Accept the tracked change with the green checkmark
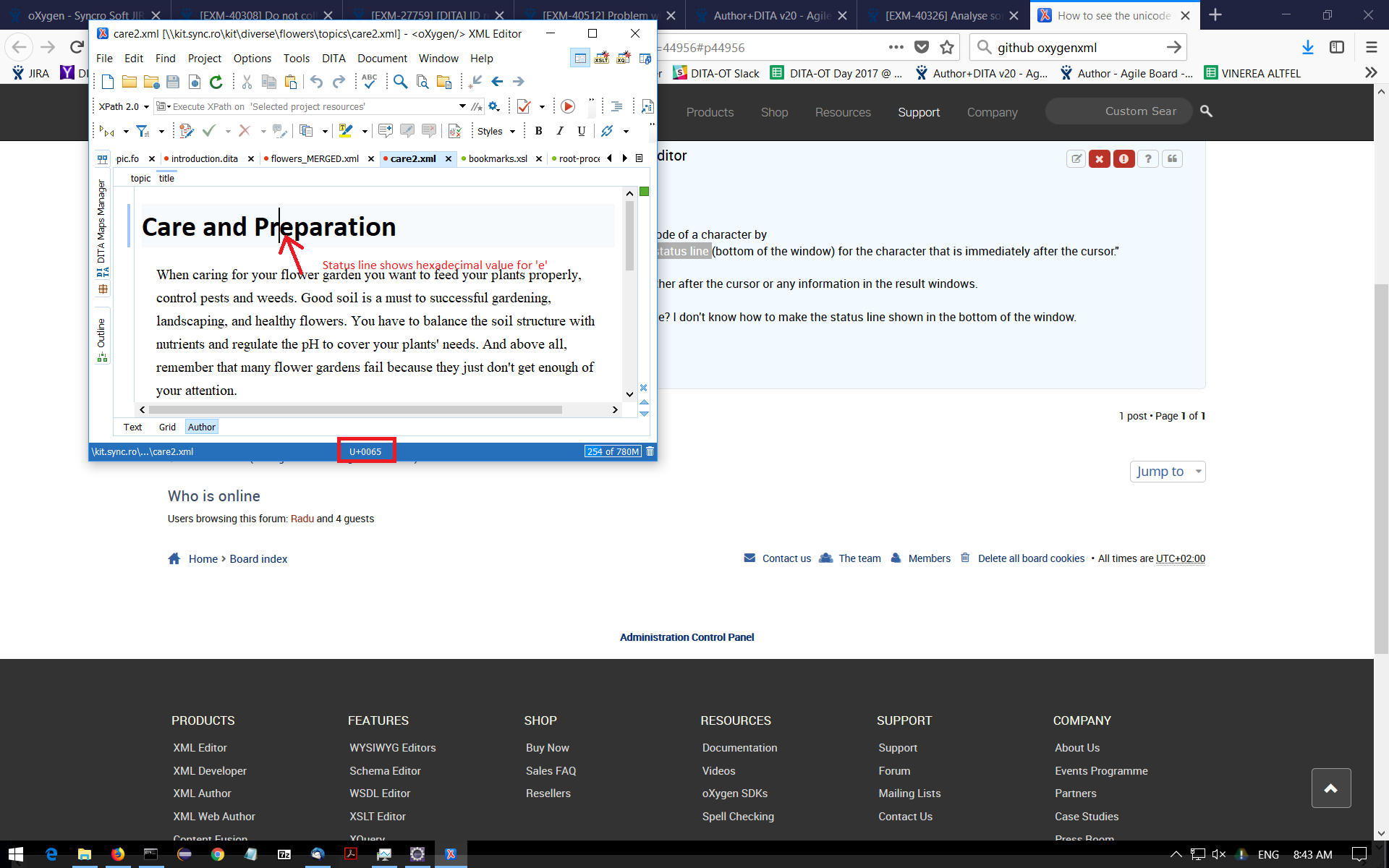The height and width of the screenshot is (868, 1389). click(x=209, y=131)
